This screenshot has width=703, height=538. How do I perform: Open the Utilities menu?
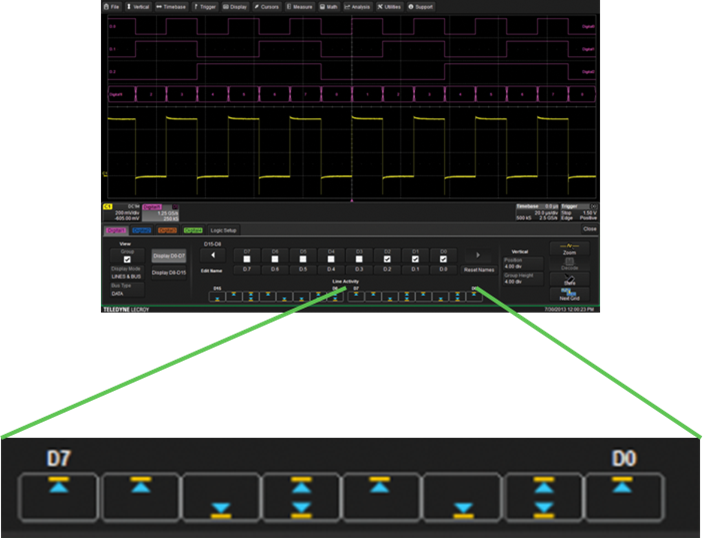coord(390,7)
